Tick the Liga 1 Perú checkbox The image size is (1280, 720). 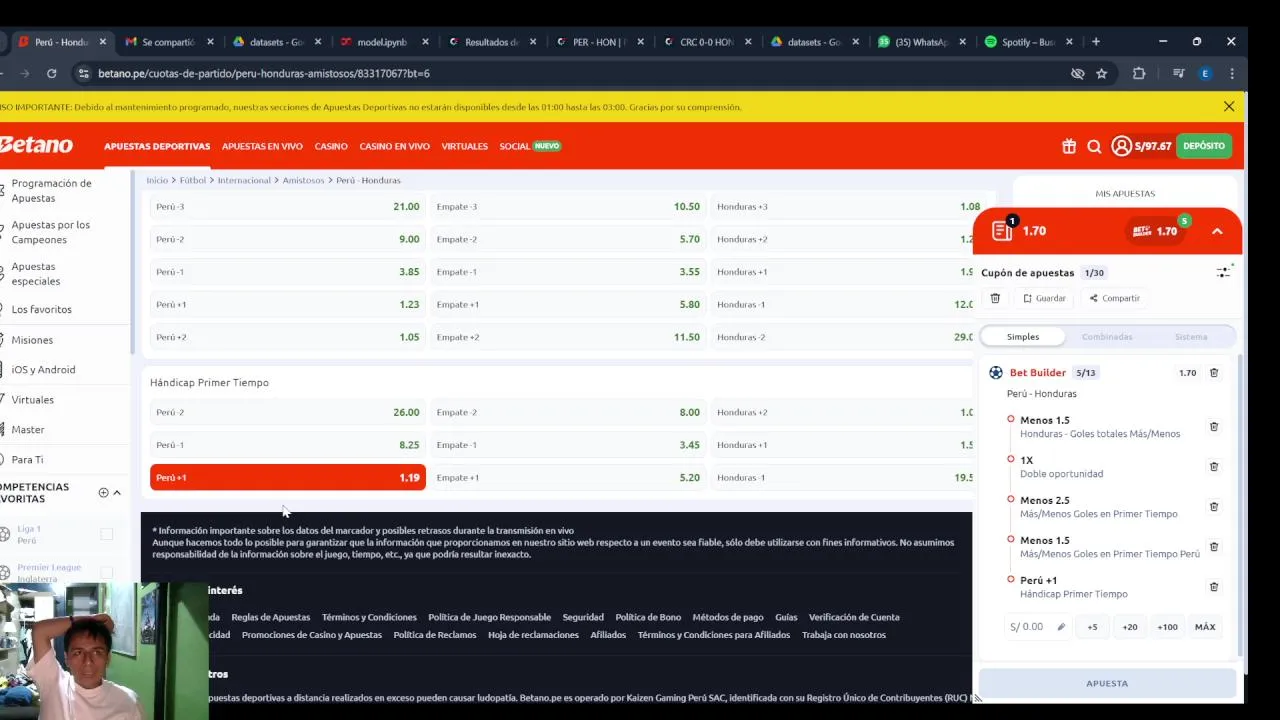tap(106, 535)
